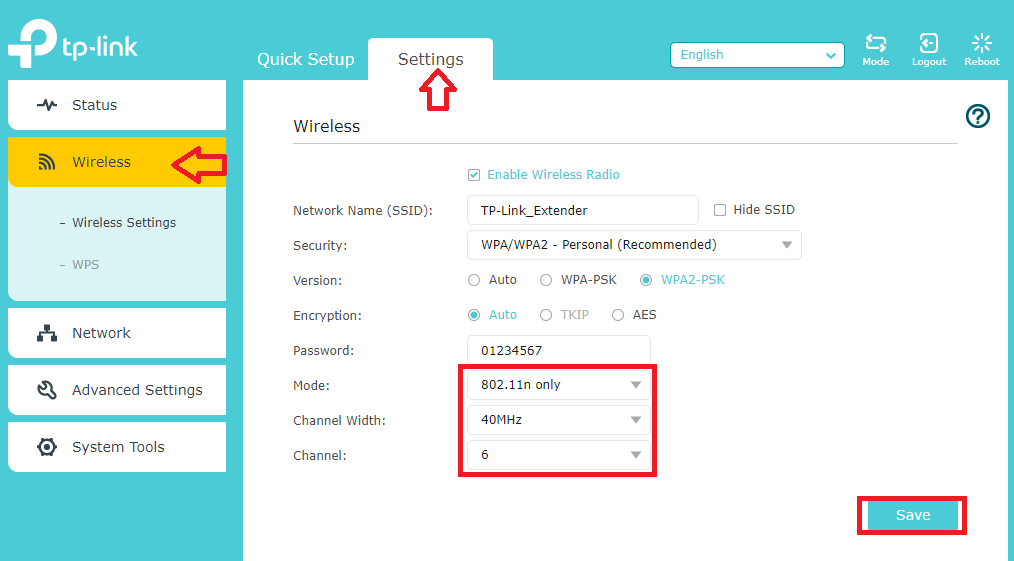Switch to the Quick Setup tab
1014x561 pixels.
coord(306,59)
